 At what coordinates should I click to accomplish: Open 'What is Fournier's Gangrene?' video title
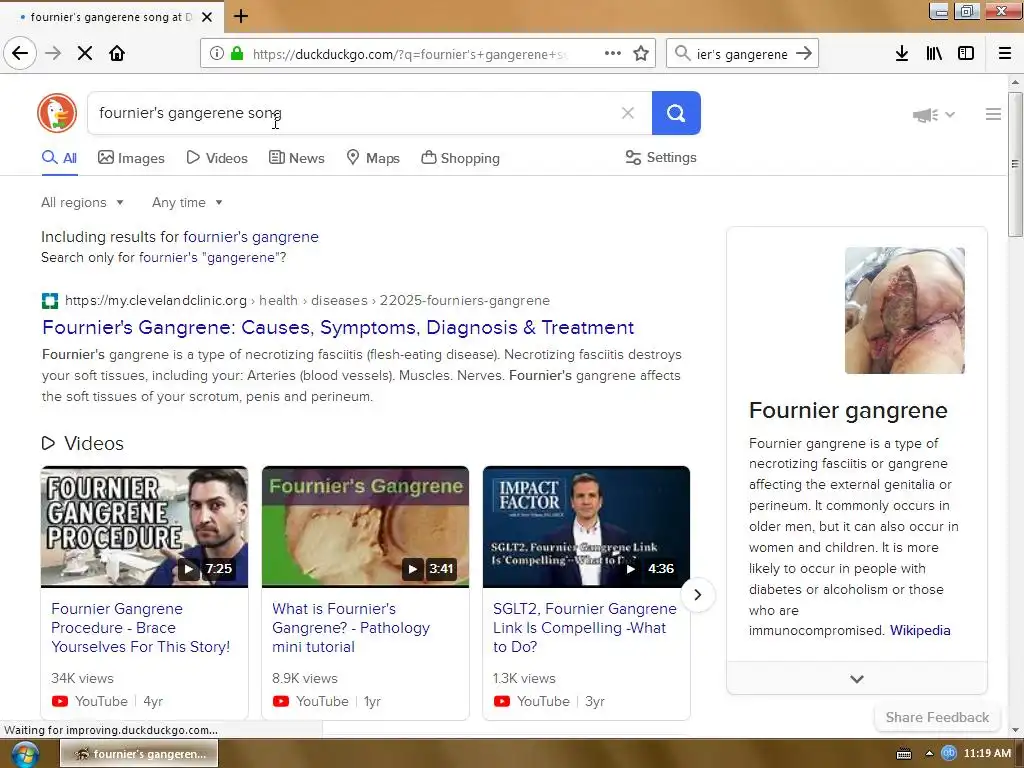pyautogui.click(x=351, y=628)
